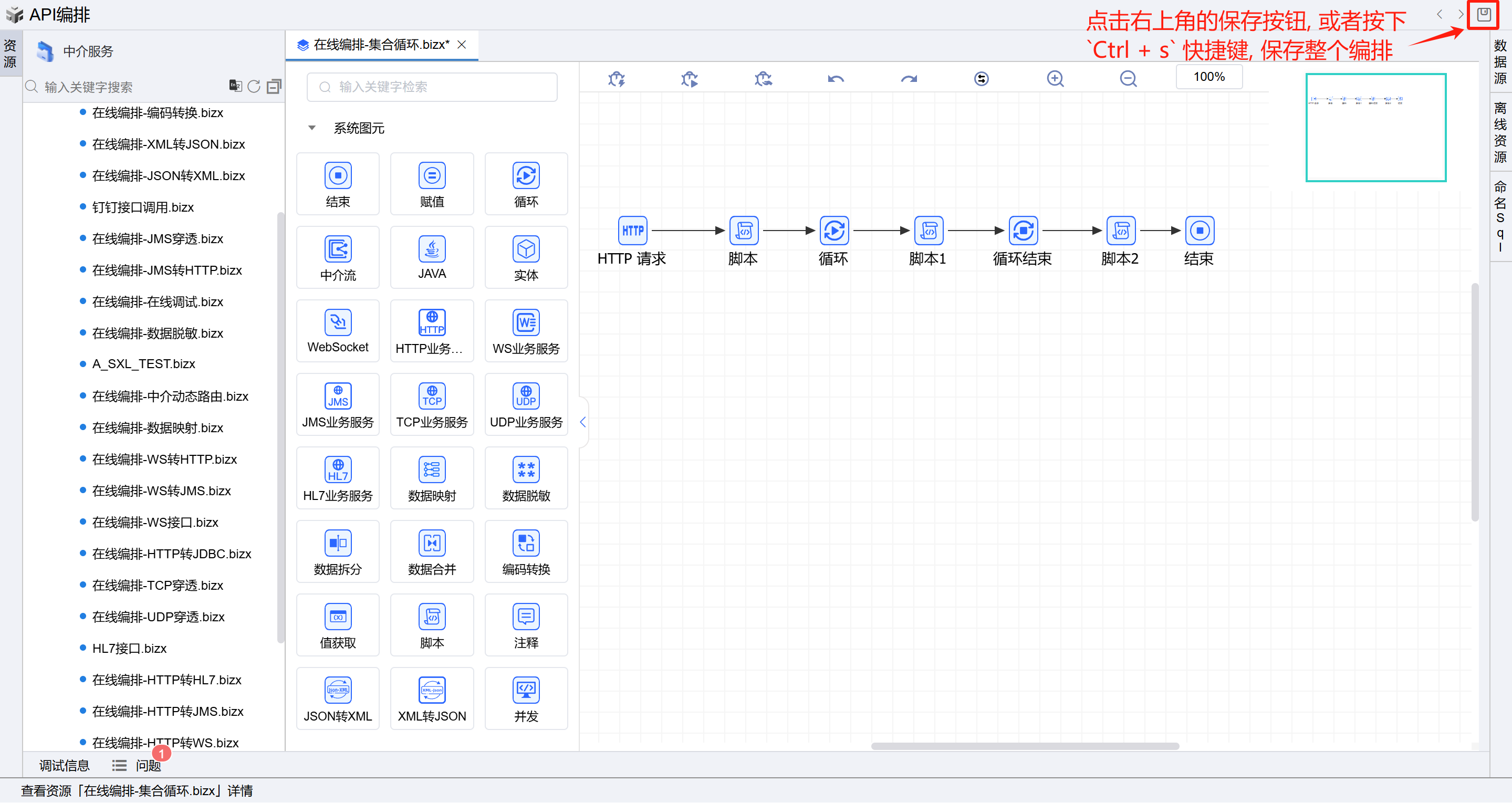The width and height of the screenshot is (1512, 803).
Task: Click the debug run bug-with-play icon
Action: pos(690,79)
